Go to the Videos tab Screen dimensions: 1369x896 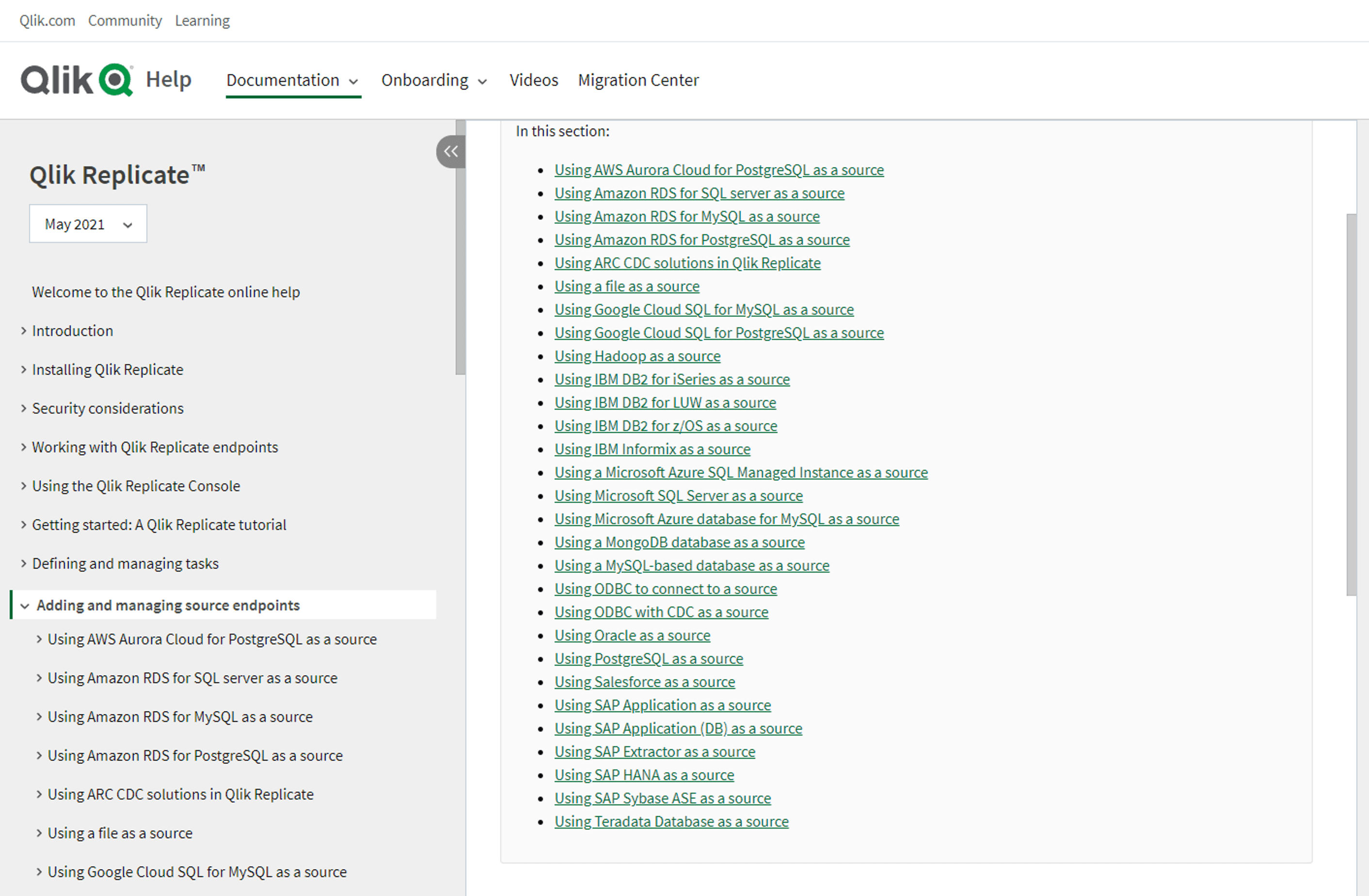point(533,80)
